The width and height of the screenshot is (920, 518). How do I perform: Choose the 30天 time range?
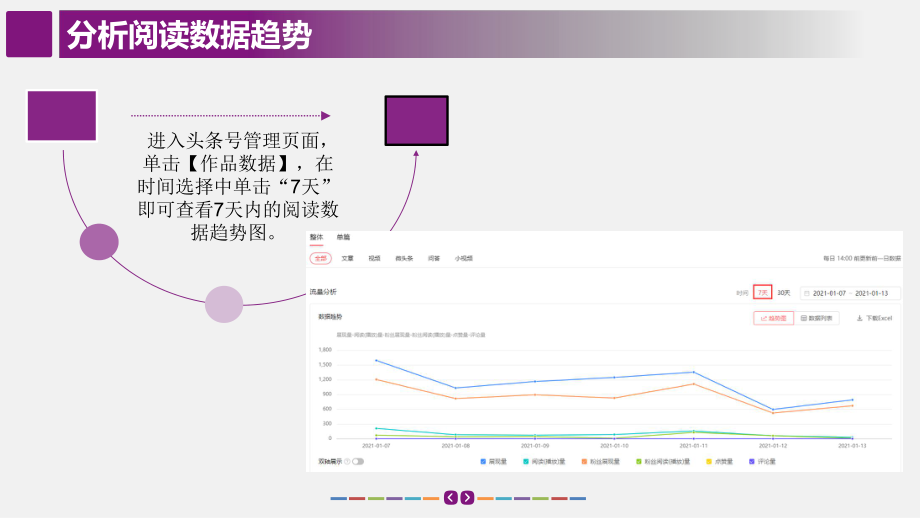tap(784, 293)
